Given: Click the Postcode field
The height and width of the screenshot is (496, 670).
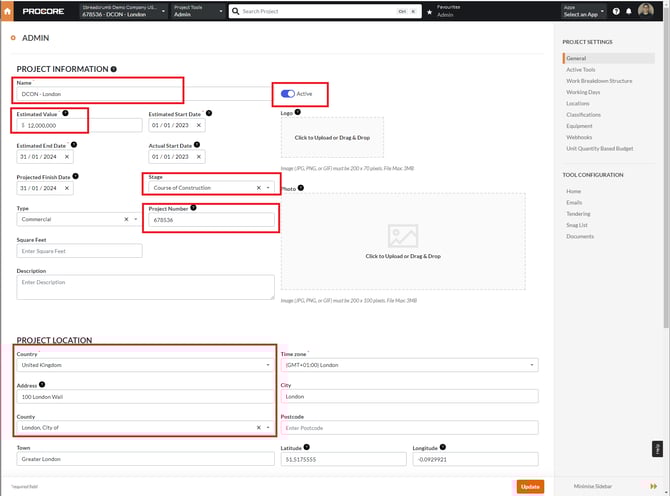Looking at the screenshot, I should tap(409, 428).
